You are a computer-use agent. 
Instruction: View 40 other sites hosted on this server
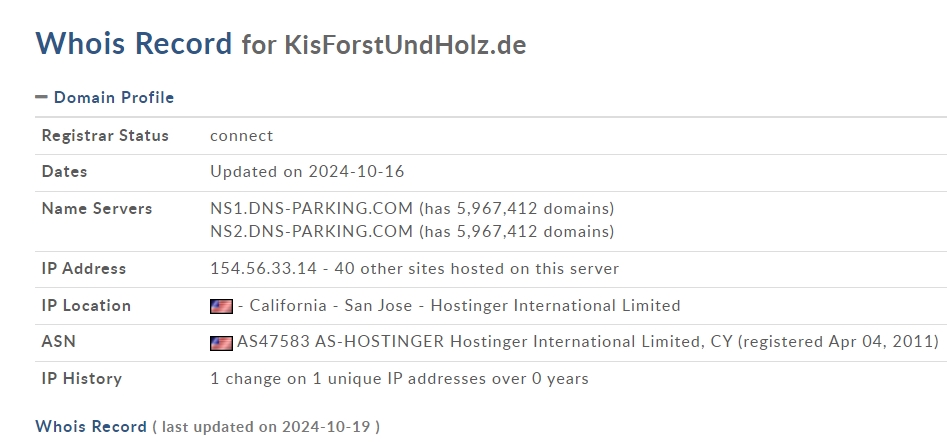(477, 269)
